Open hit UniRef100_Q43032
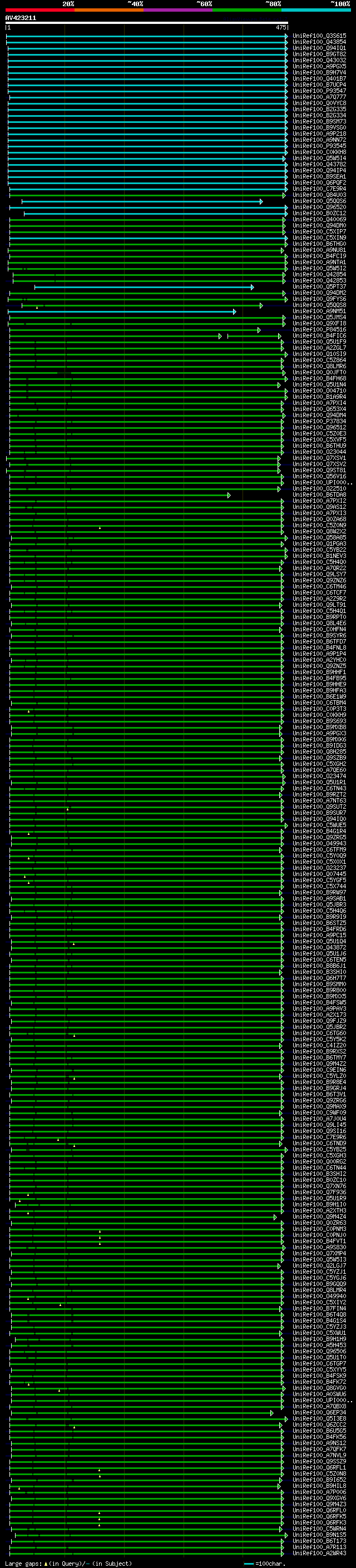356x1568 pixels. pyautogui.click(x=319, y=60)
